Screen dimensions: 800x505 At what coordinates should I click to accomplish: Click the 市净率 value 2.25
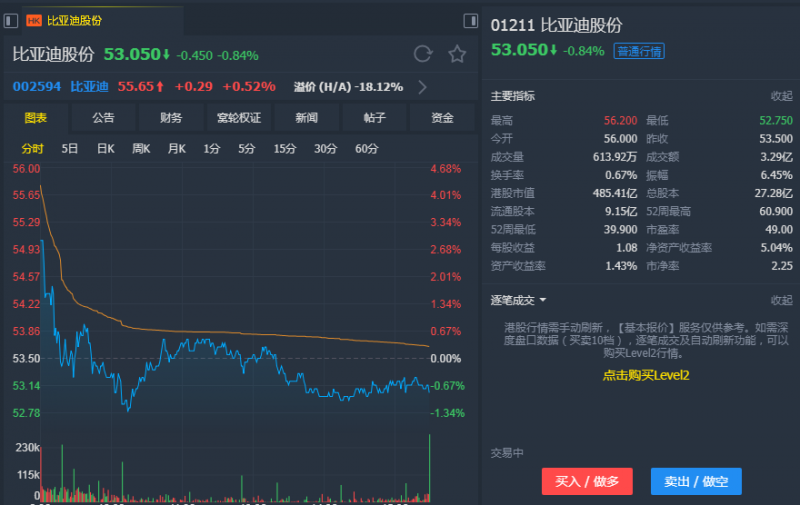tap(782, 266)
